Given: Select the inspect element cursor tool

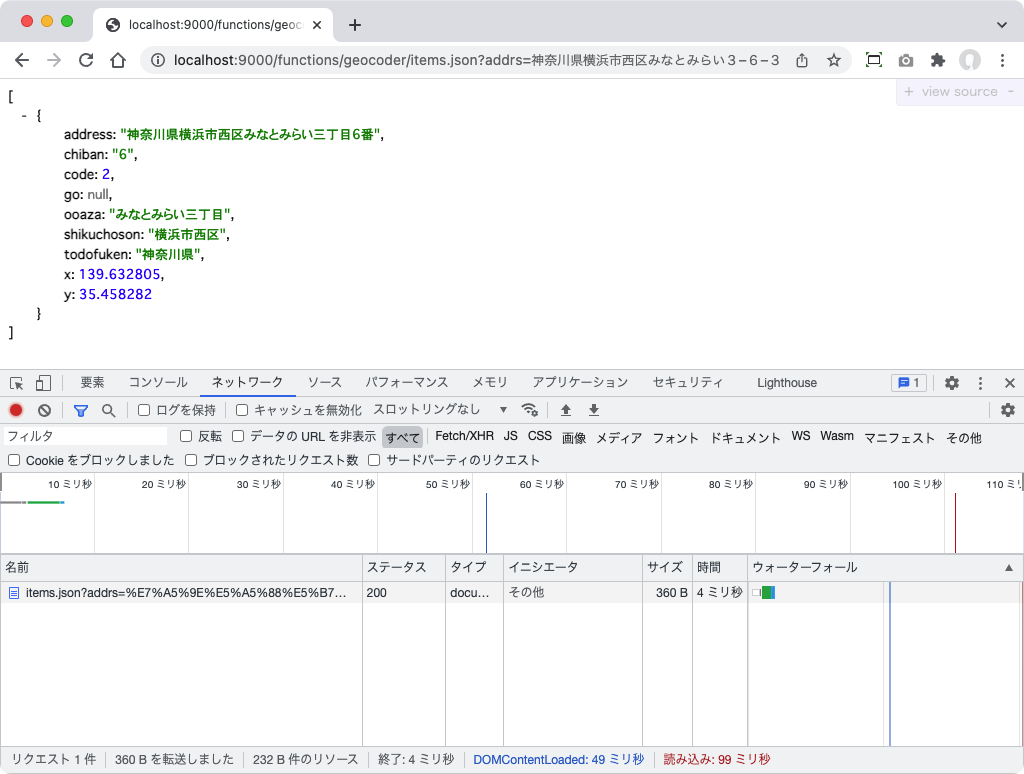Looking at the screenshot, I should [x=16, y=382].
